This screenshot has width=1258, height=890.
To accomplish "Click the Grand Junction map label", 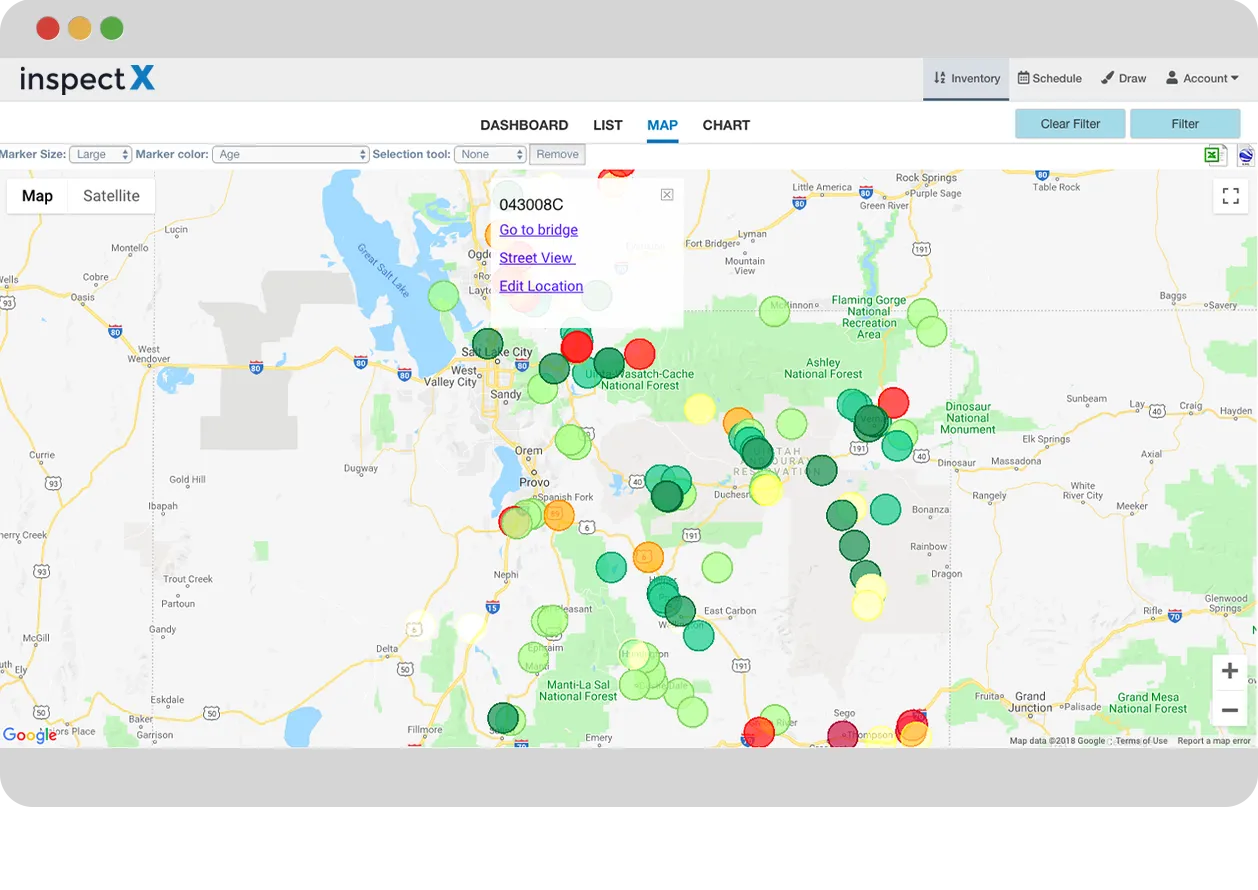I will pyautogui.click(x=1030, y=702).
